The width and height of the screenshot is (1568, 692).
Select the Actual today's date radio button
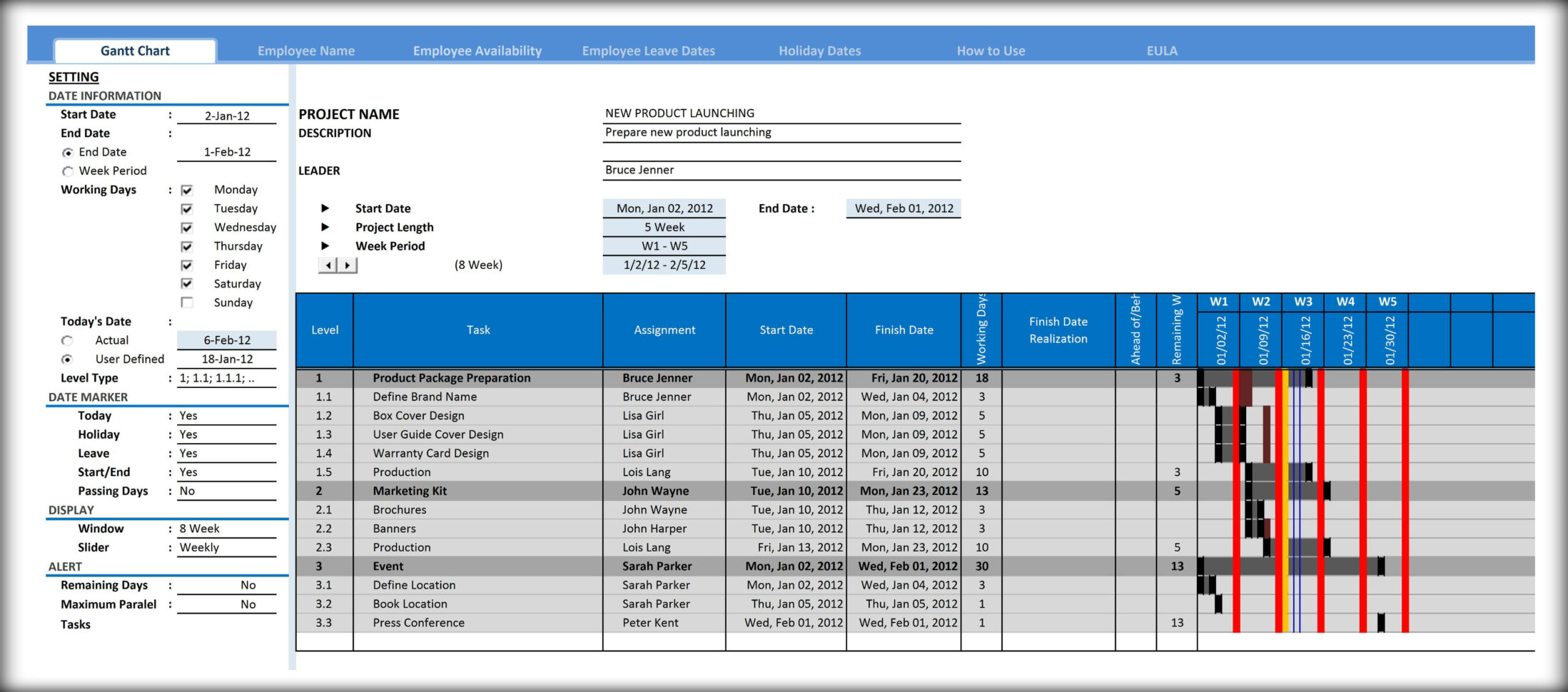[x=67, y=340]
